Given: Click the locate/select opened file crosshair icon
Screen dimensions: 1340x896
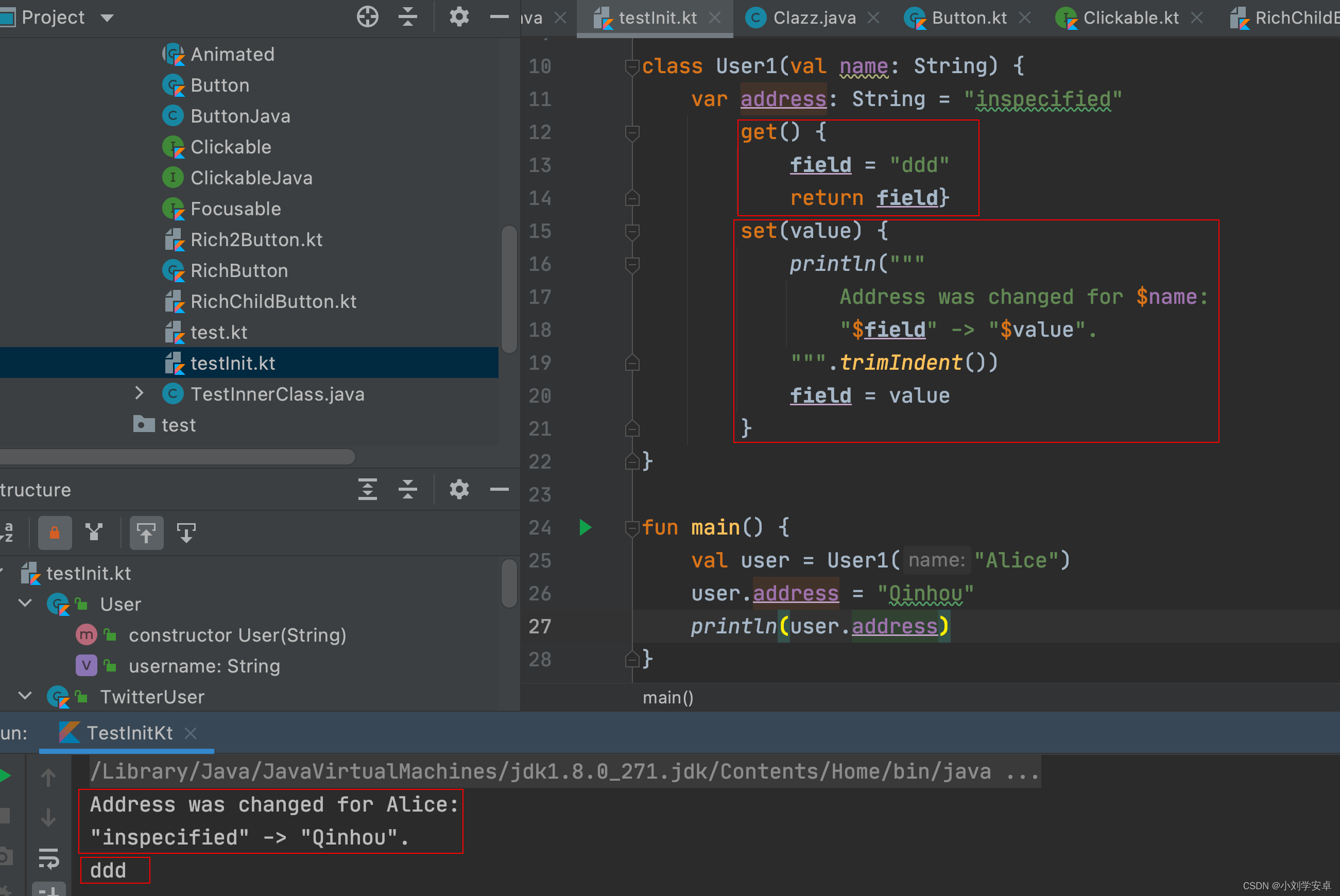Looking at the screenshot, I should point(367,16).
